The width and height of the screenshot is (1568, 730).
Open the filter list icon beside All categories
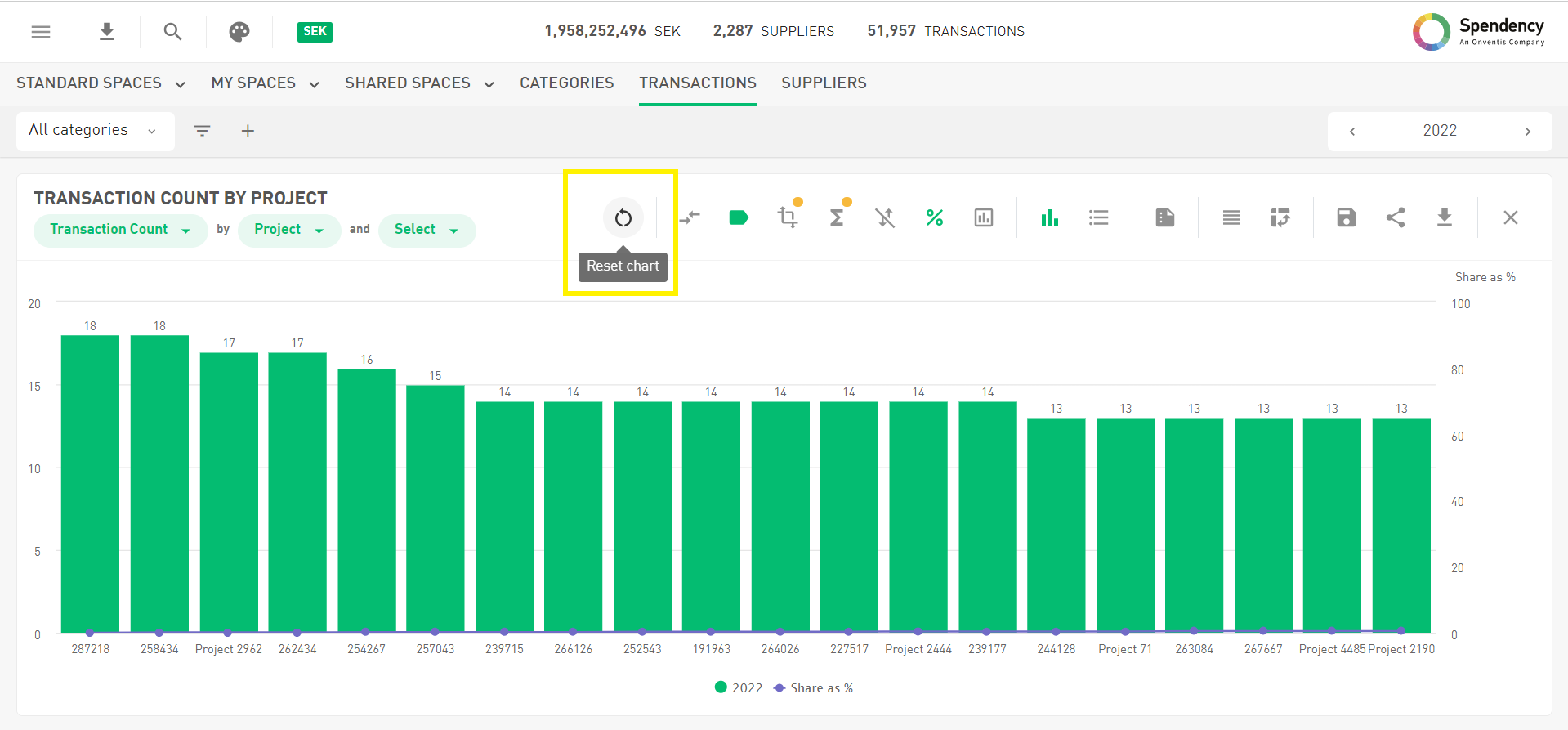pos(202,131)
